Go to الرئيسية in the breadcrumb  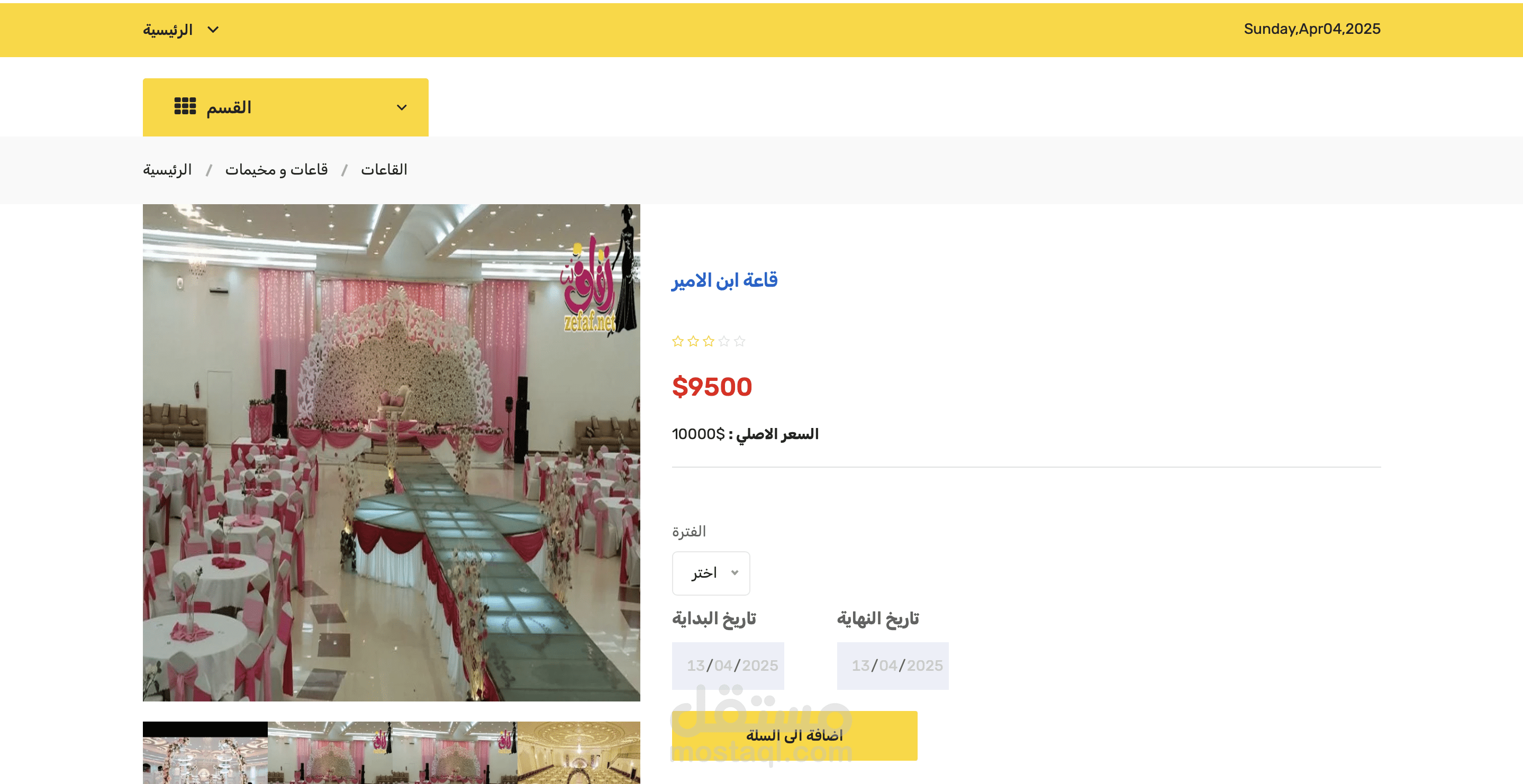pos(167,170)
